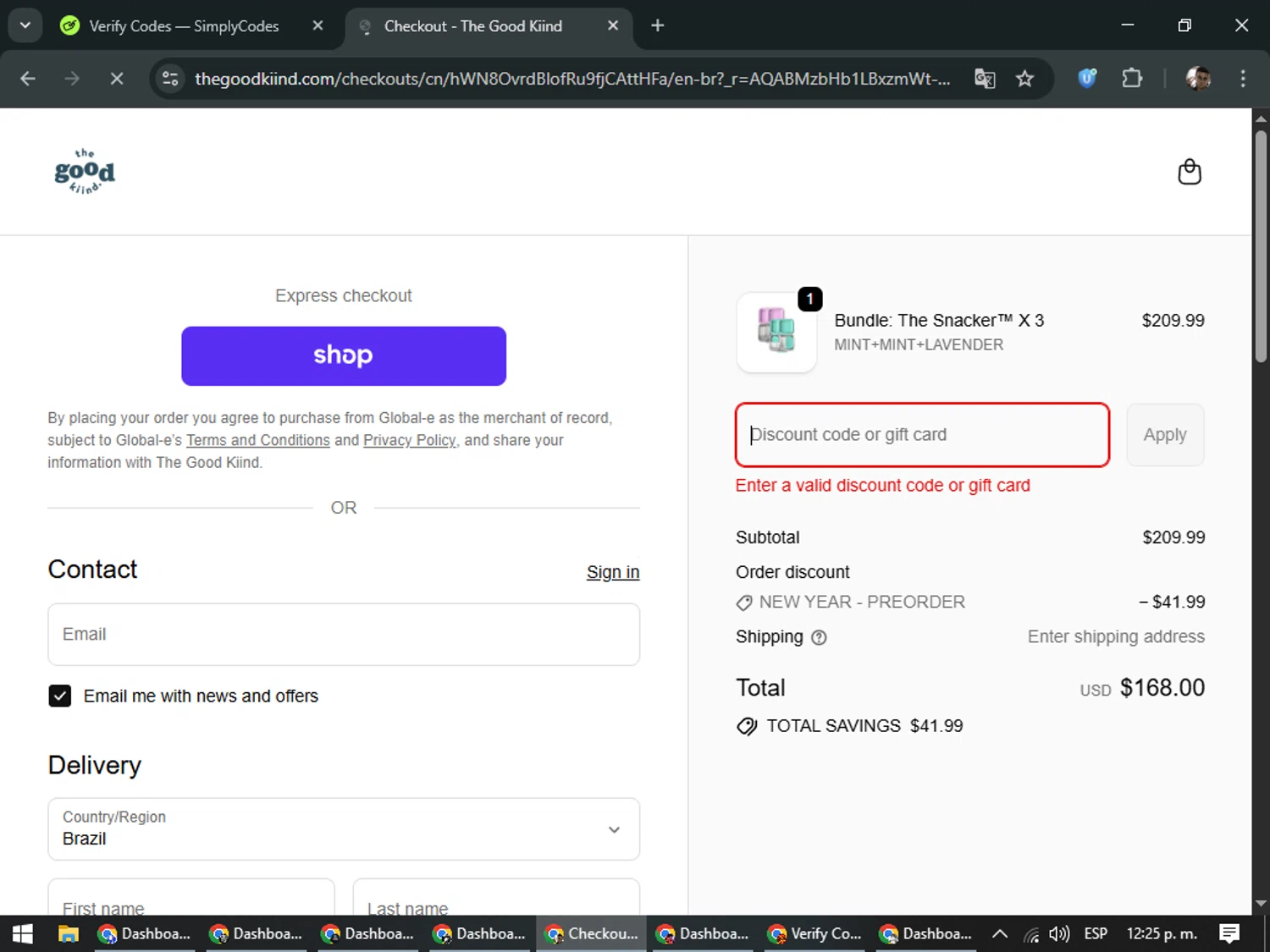The image size is (1270, 952).
Task: Click the Enter shipping address text
Action: [x=1116, y=636]
